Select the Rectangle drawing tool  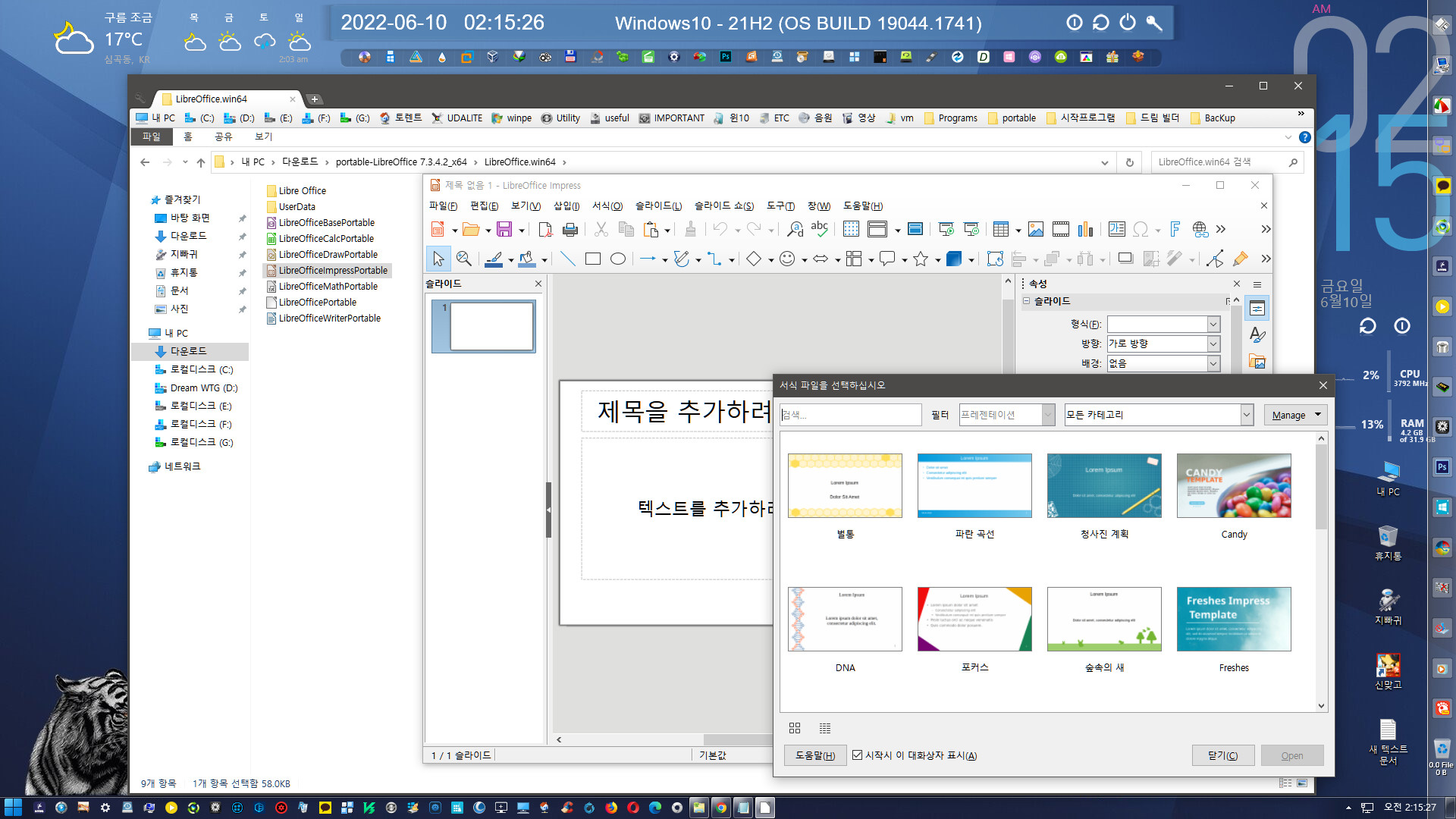click(x=593, y=259)
